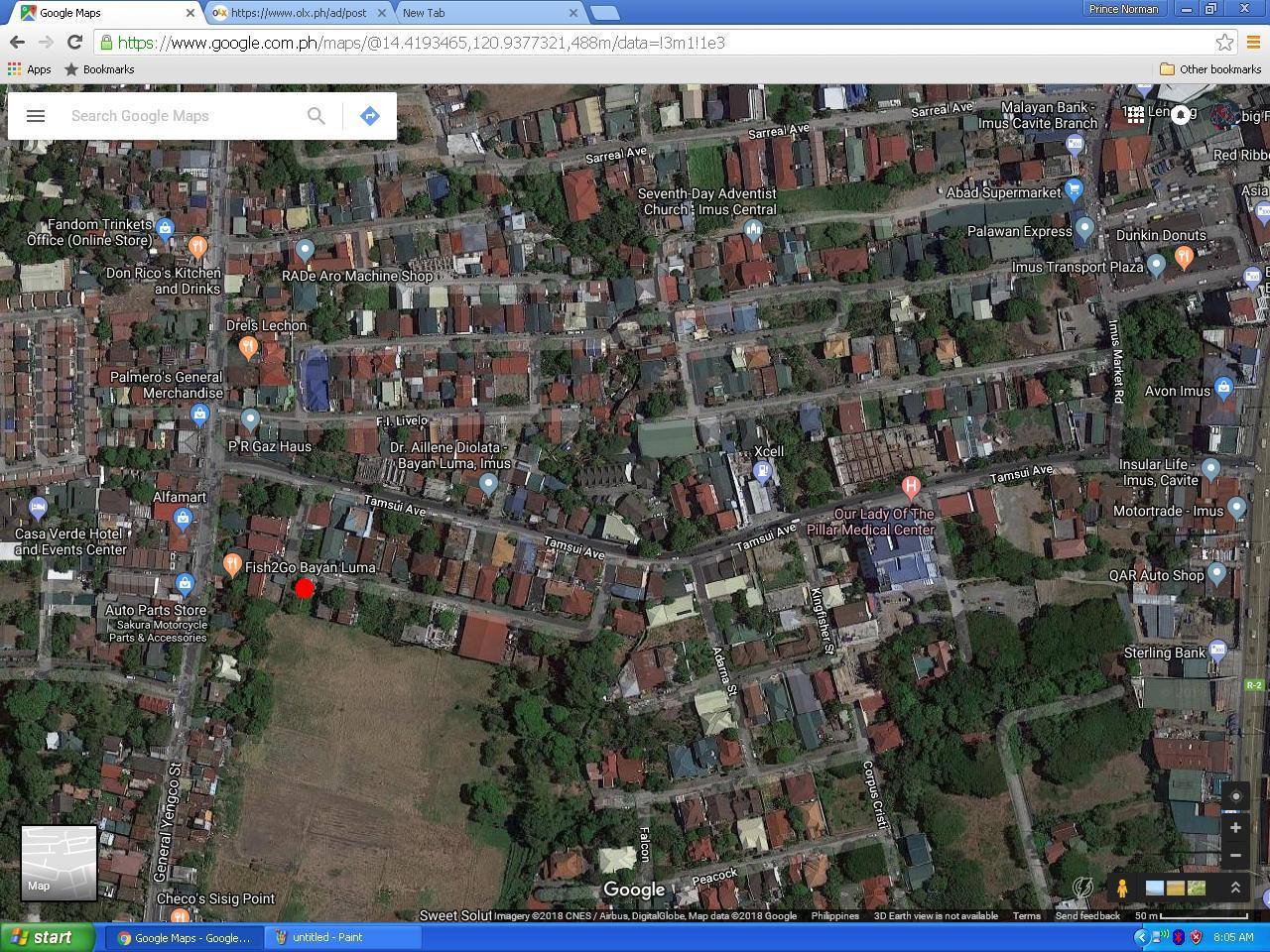Select the Drei's Lechon restaurant pin
This screenshot has width=1270, height=952.
[248, 347]
